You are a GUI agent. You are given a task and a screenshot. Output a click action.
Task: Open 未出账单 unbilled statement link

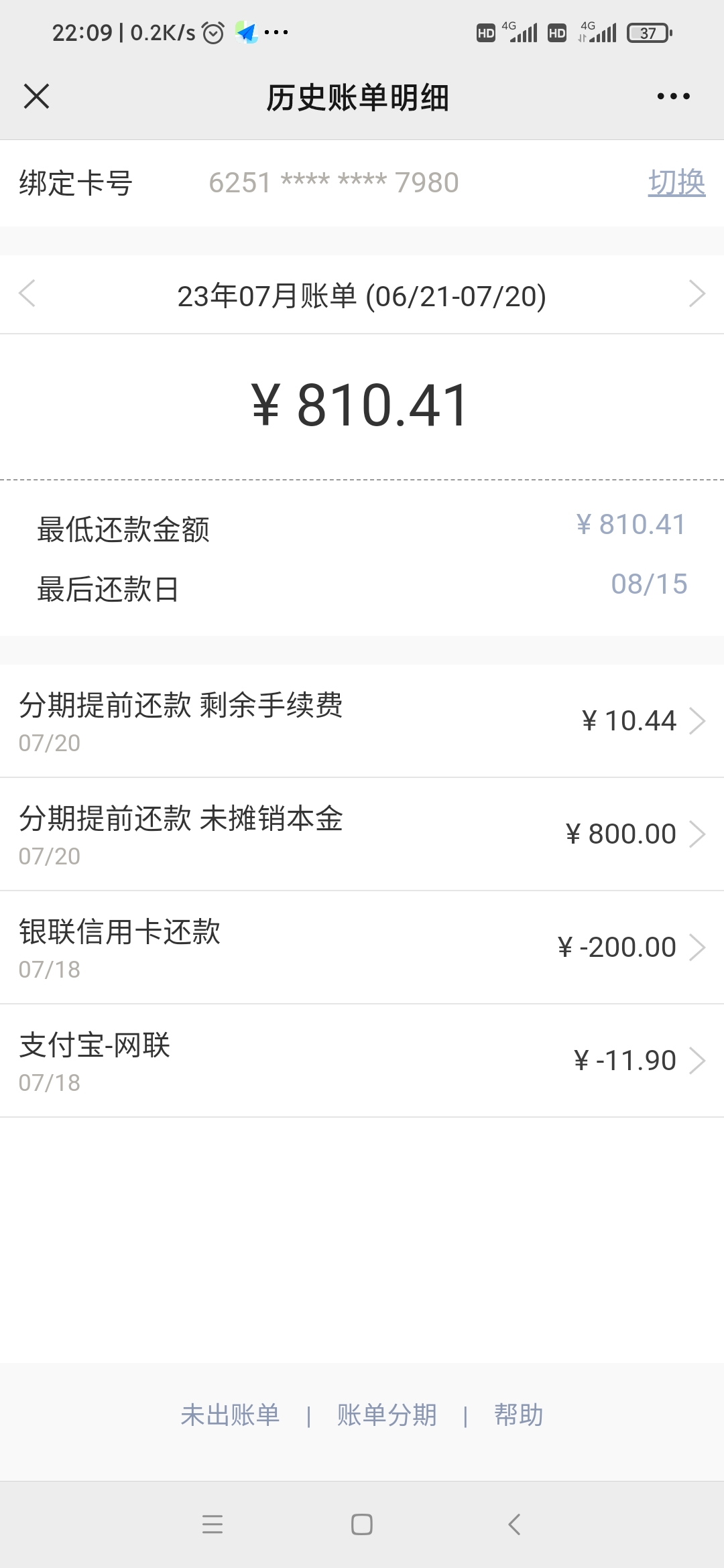click(230, 1415)
